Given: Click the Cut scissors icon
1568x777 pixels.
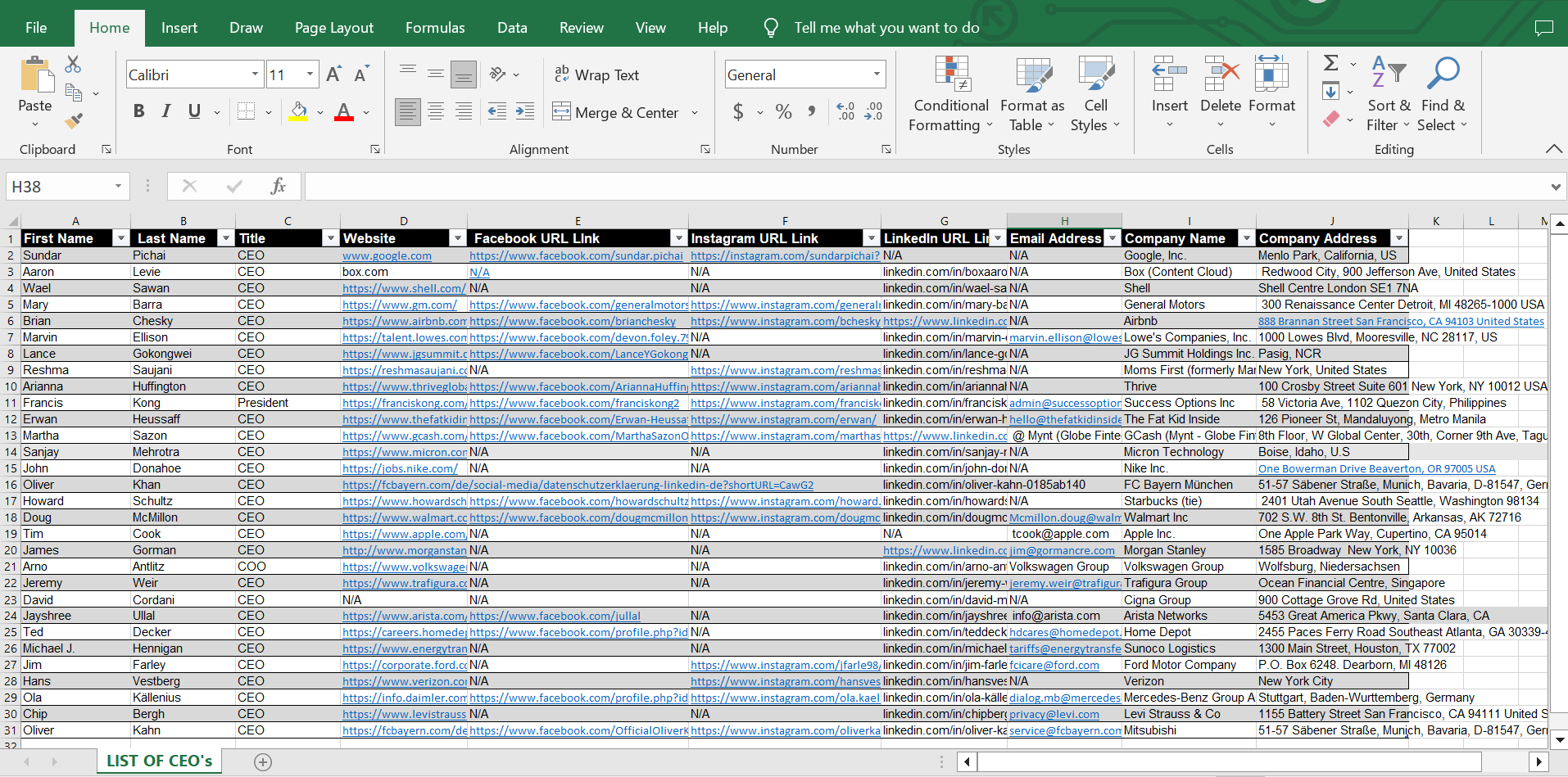Looking at the screenshot, I should pos(73,64).
